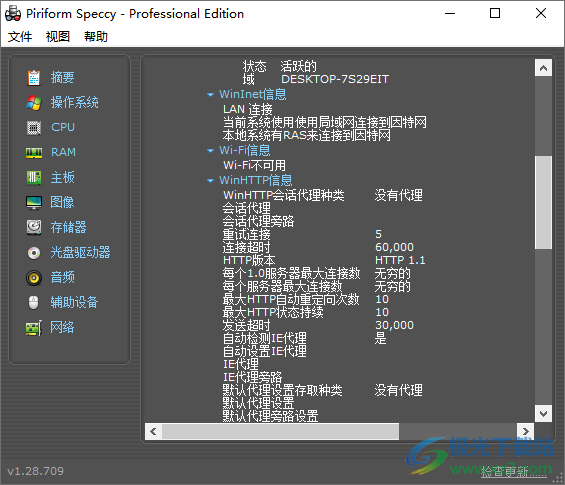565x485 pixels.
Task: Open the 文件 menu
Action: coord(20,36)
